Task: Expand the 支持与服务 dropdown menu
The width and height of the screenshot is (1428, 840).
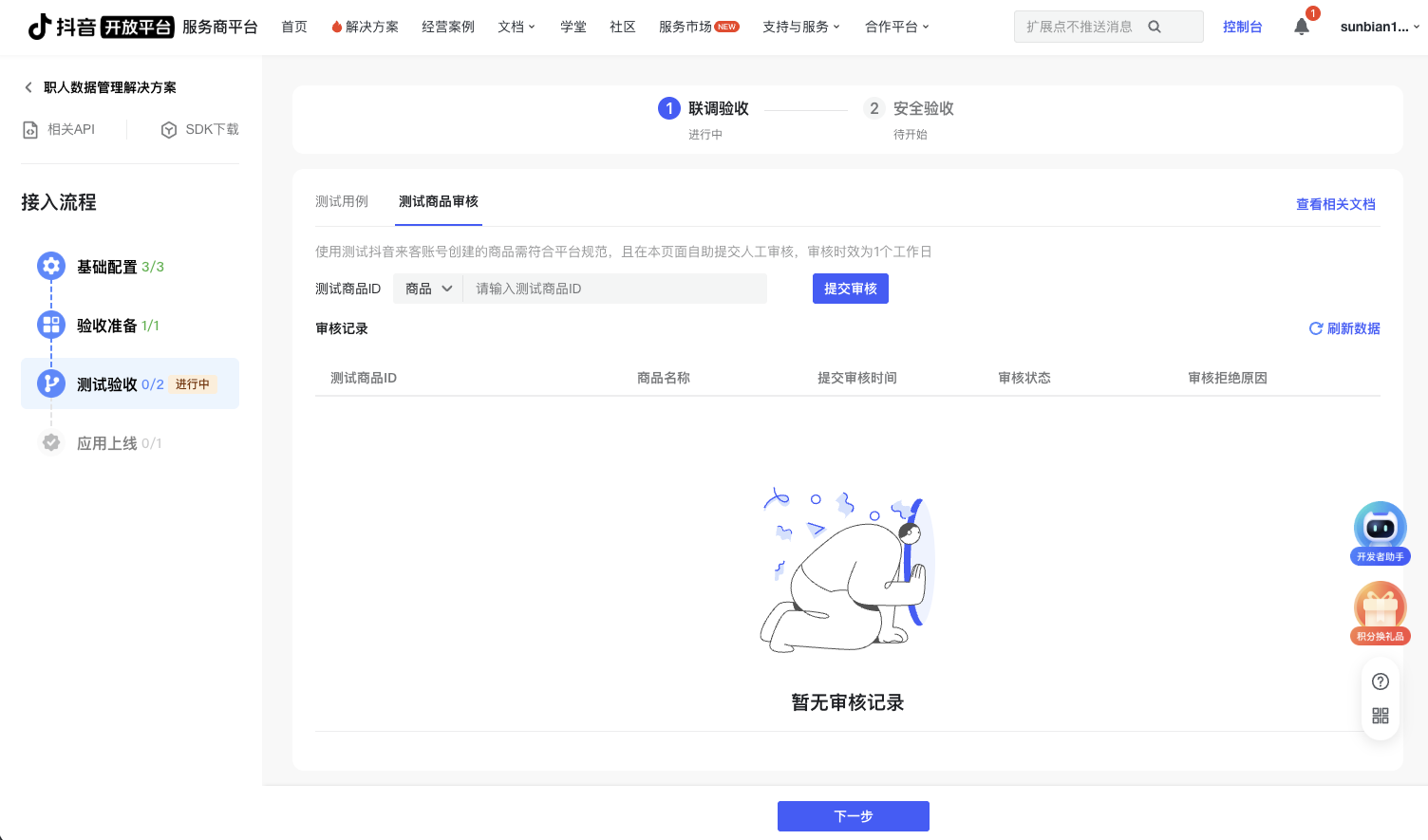Action: [800, 27]
